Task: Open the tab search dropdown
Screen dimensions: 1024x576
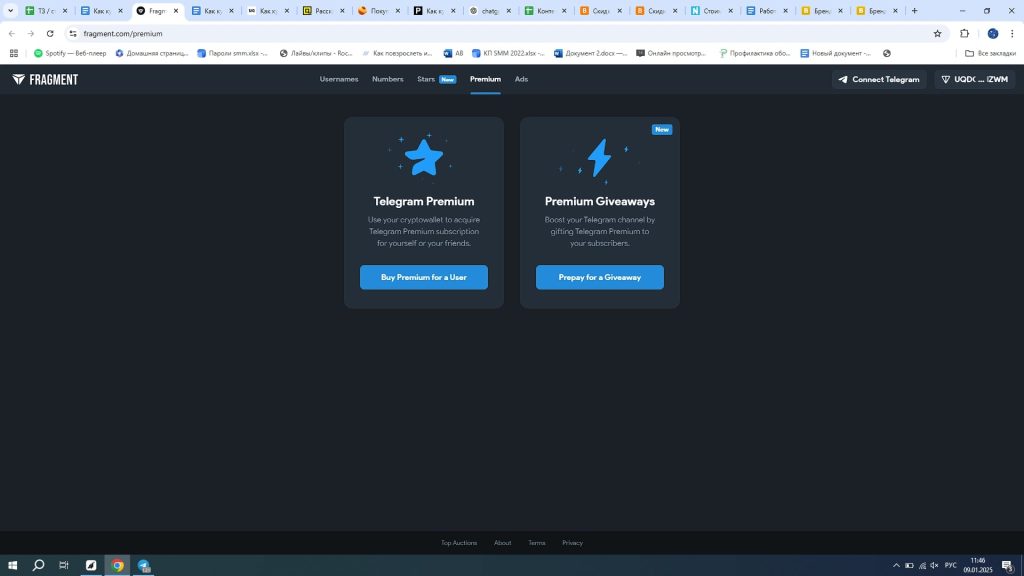Action: pos(10,10)
